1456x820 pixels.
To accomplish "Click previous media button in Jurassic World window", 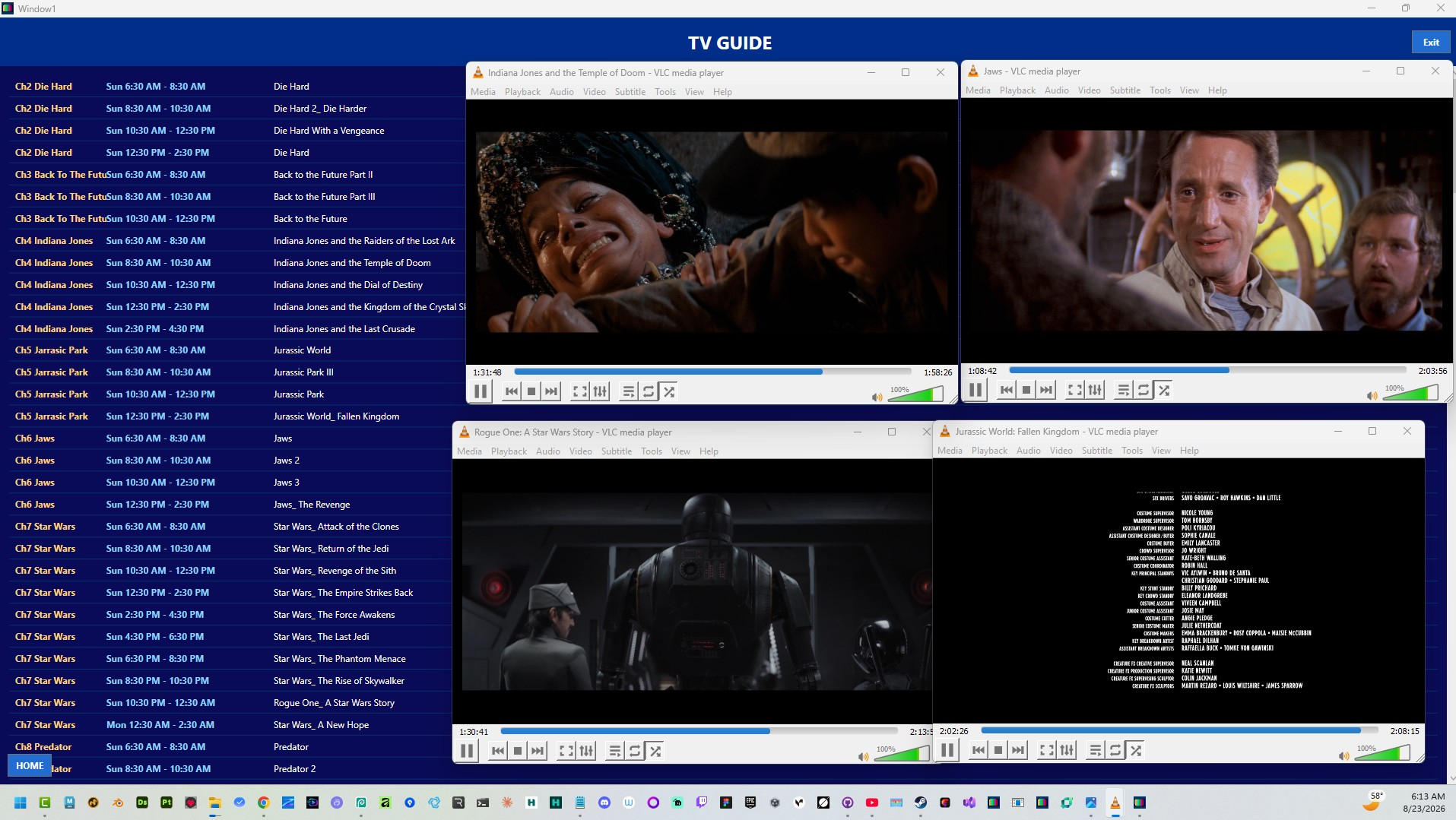I will point(979,750).
